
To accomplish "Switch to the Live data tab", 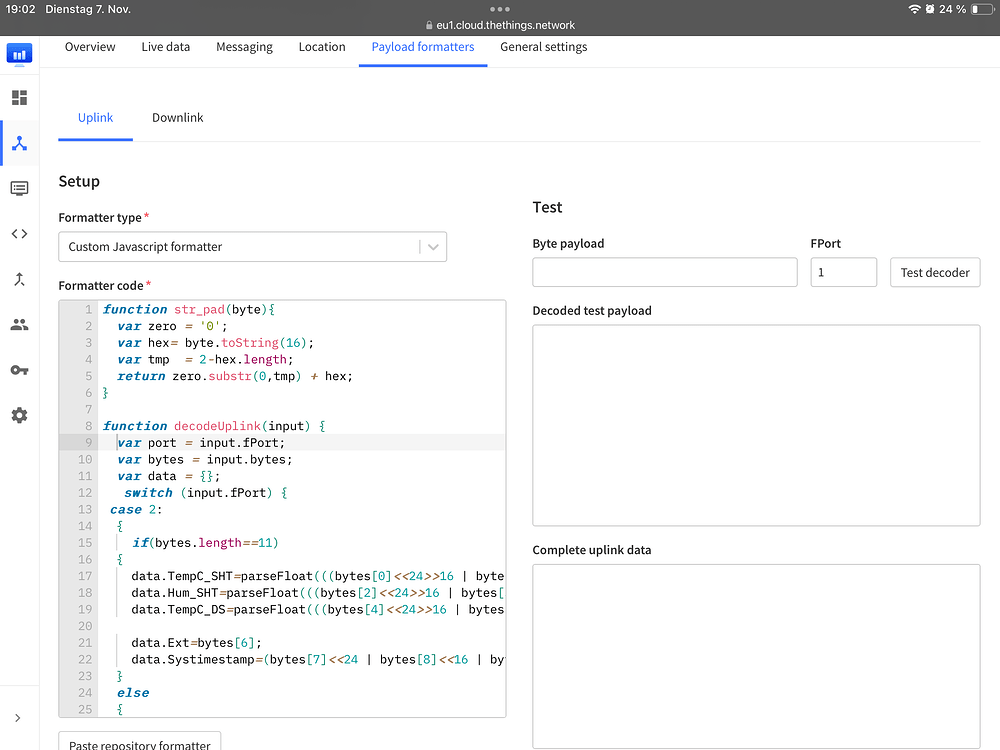I will pos(166,47).
